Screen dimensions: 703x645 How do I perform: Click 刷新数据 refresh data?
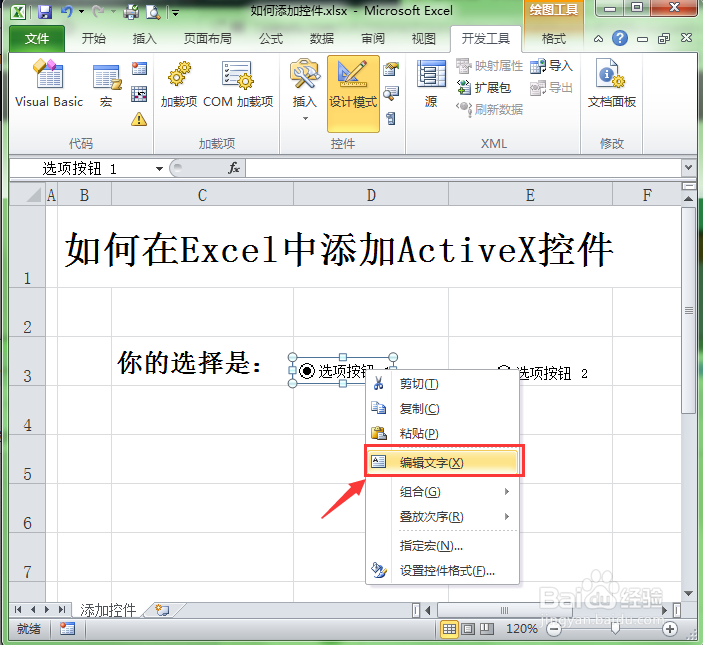click(490, 109)
